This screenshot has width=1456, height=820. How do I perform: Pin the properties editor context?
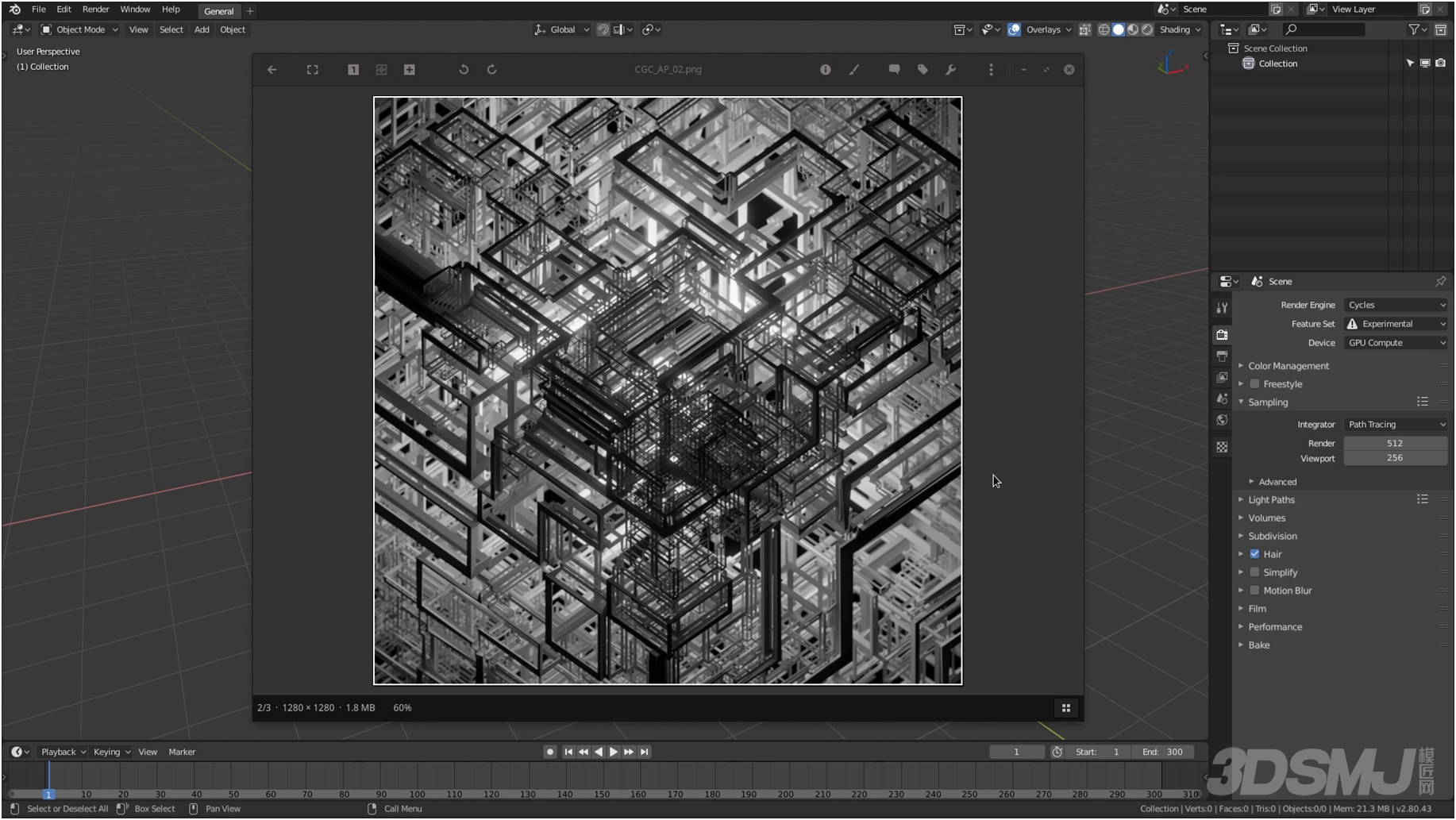[1440, 282]
